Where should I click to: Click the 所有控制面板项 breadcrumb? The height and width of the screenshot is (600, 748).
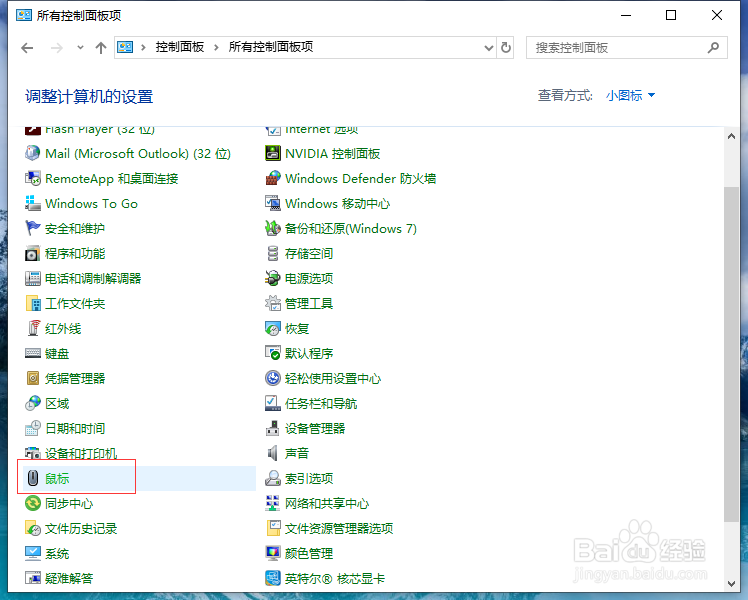click(x=271, y=47)
